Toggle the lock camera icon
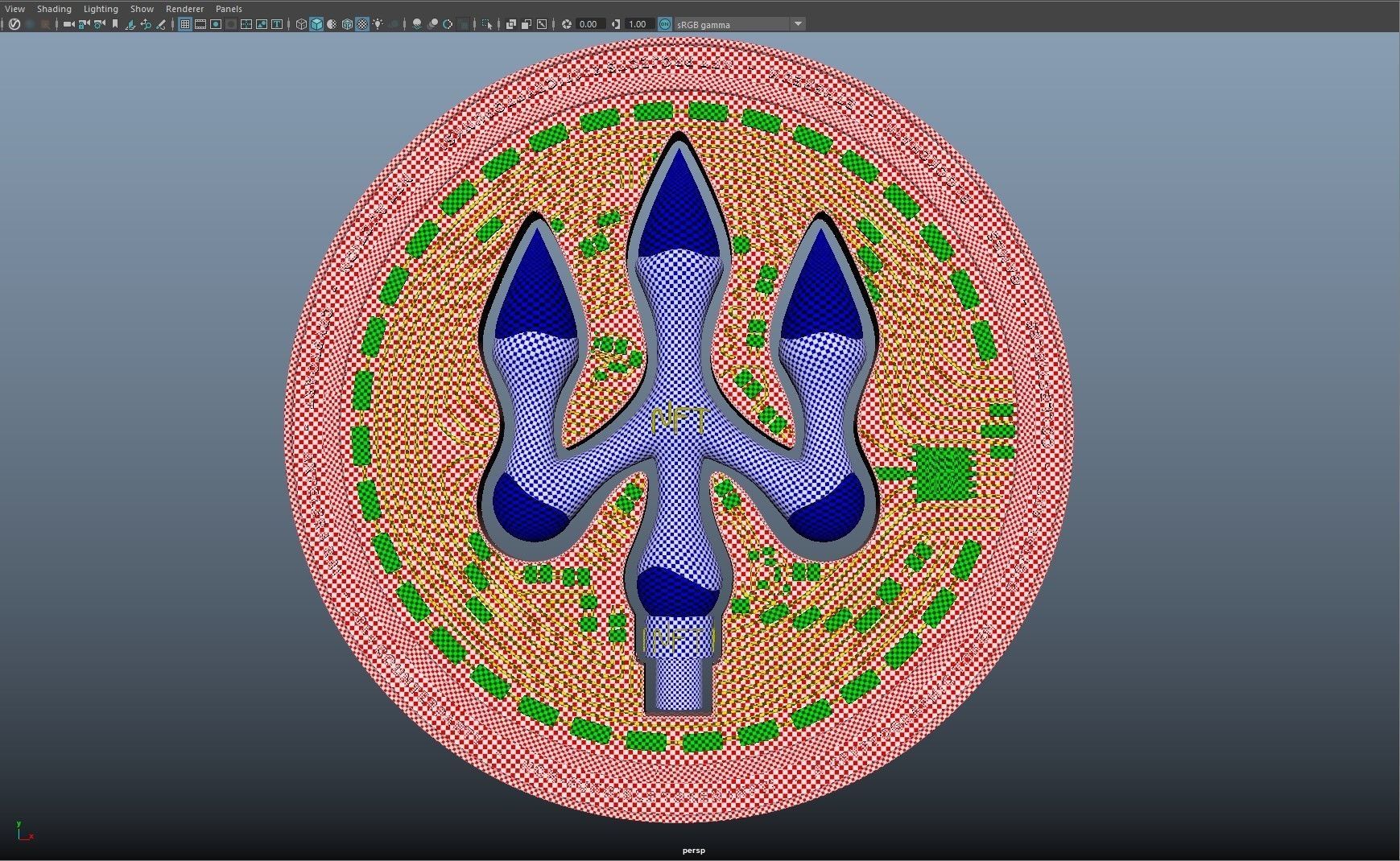 coord(84,24)
